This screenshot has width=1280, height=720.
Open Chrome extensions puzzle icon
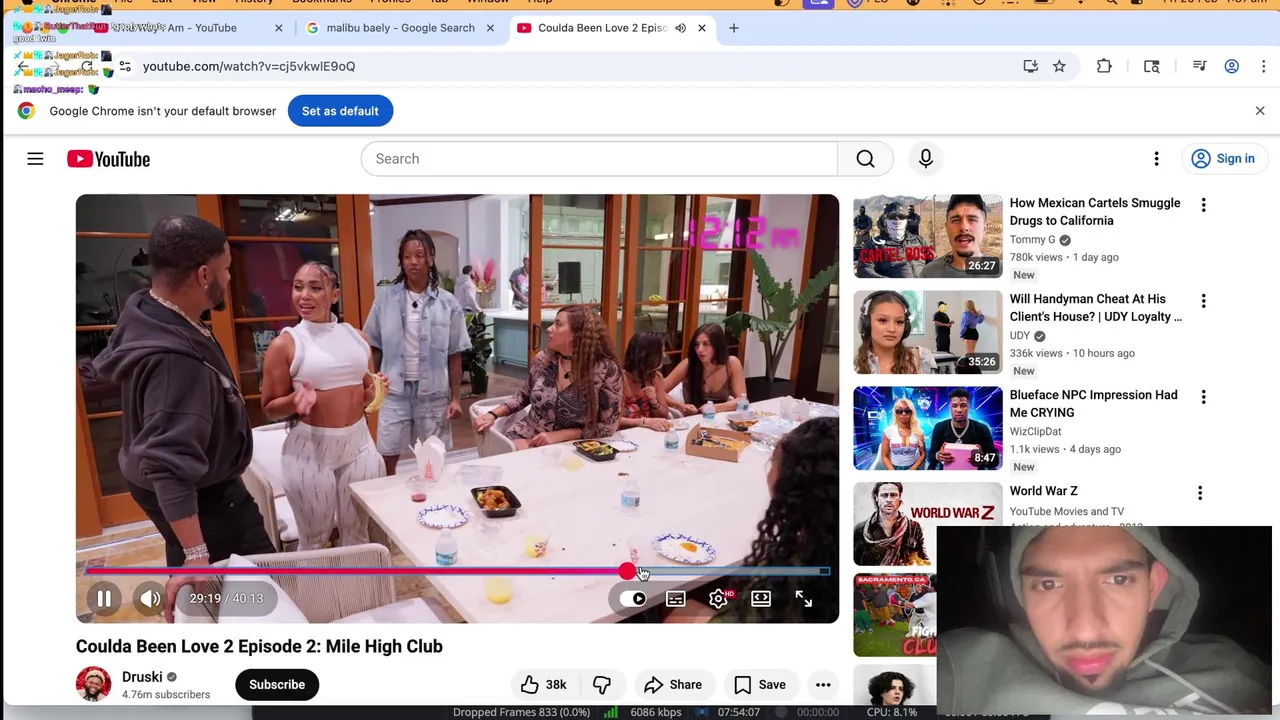point(1104,66)
